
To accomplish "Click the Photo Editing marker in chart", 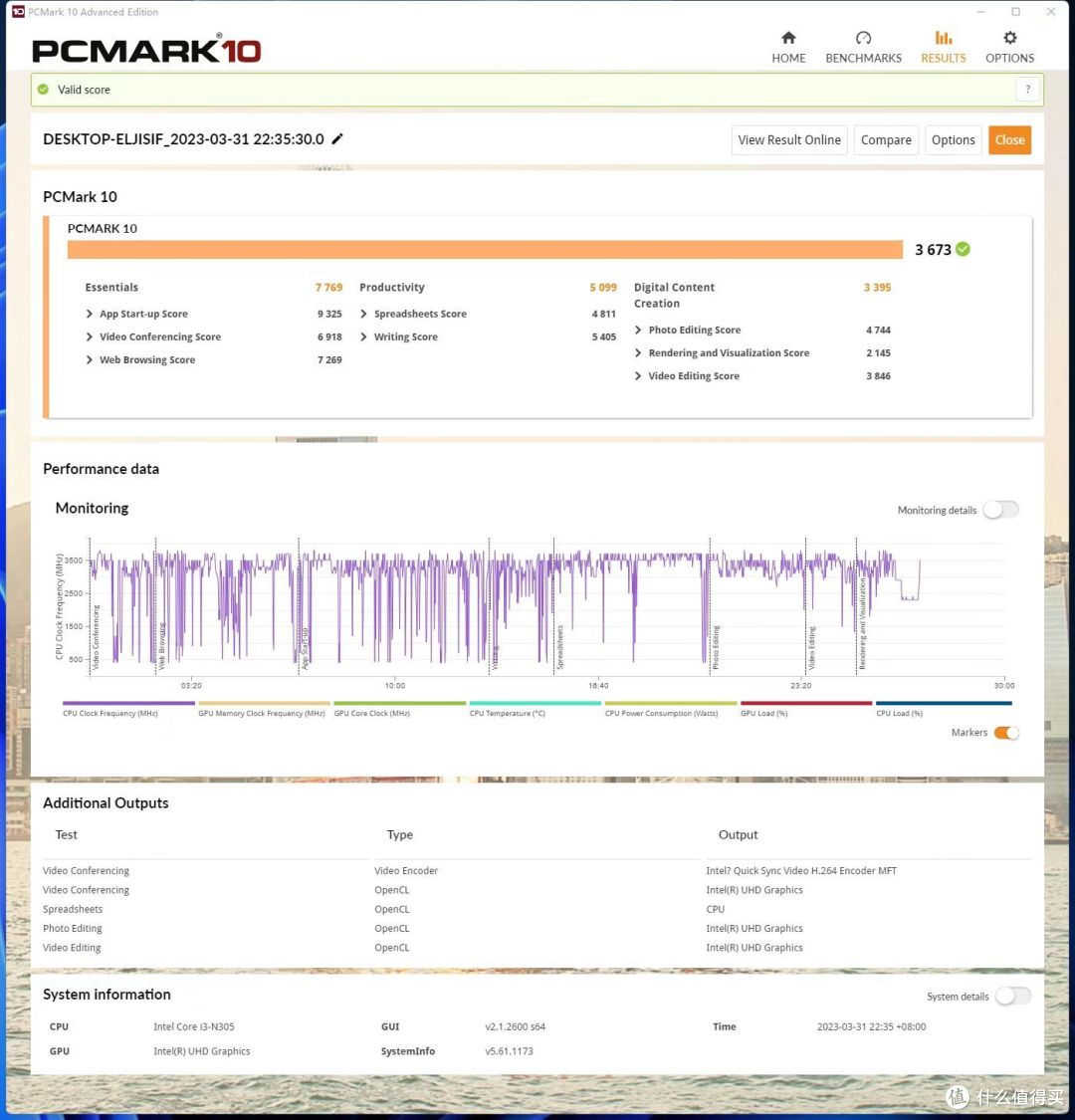I will pos(716,647).
